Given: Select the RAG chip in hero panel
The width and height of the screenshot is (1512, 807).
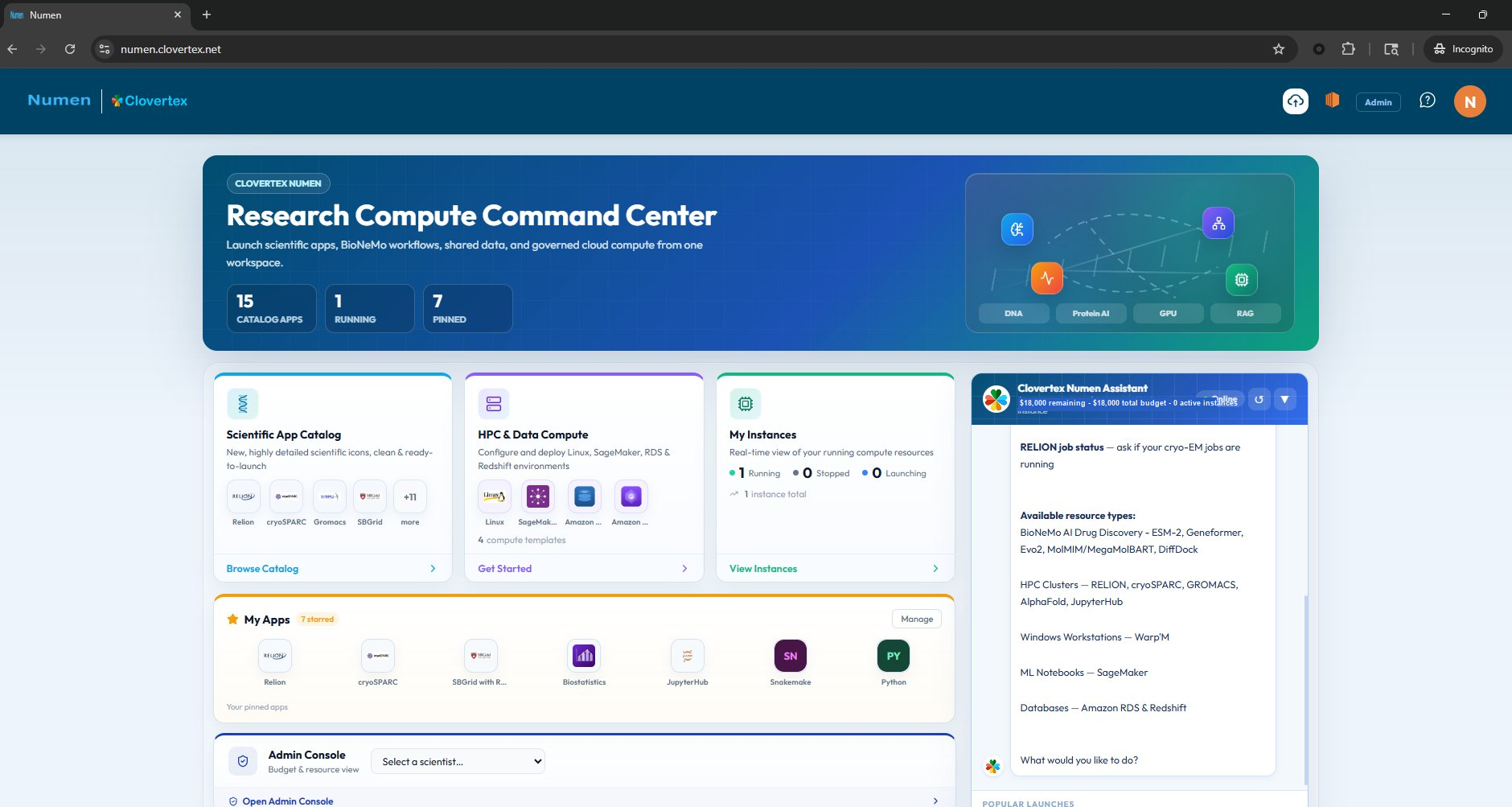Looking at the screenshot, I should [1245, 313].
